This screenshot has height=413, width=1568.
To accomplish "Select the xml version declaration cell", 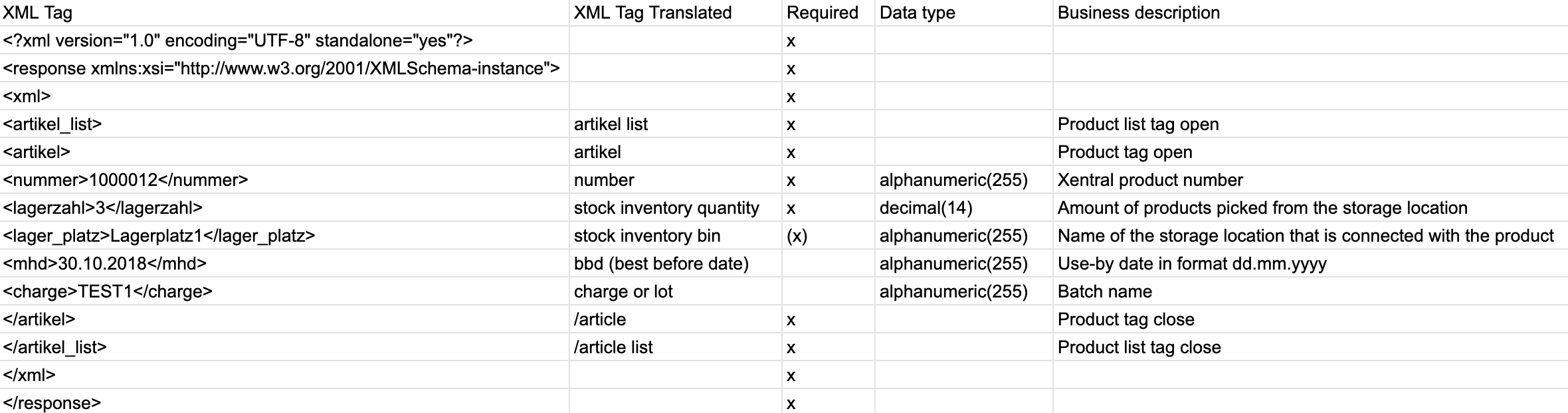I will (x=238, y=41).
